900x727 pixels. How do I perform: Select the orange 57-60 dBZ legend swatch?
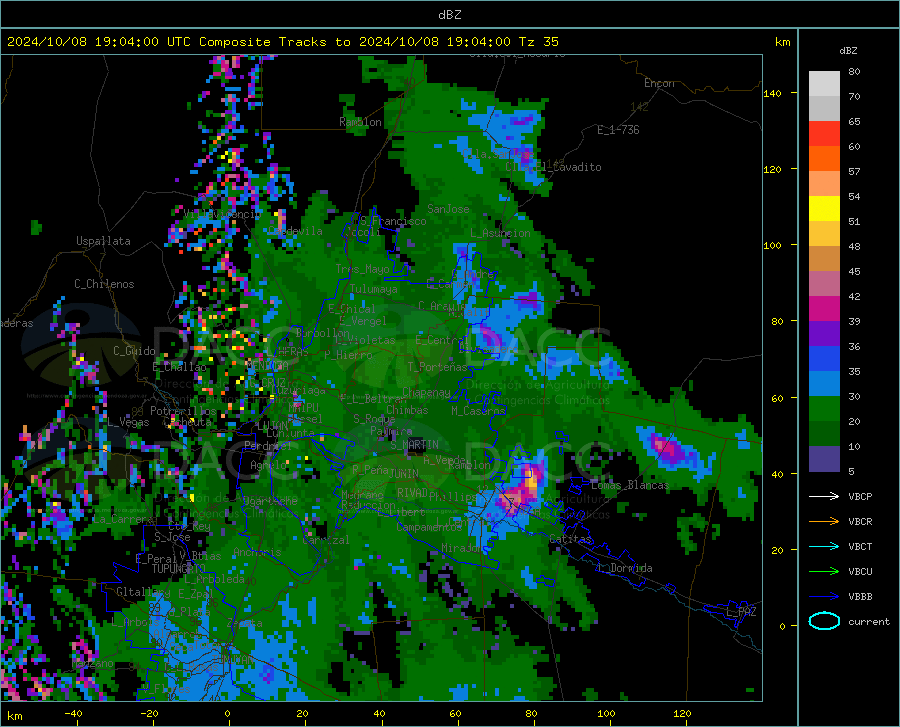[x=824, y=159]
